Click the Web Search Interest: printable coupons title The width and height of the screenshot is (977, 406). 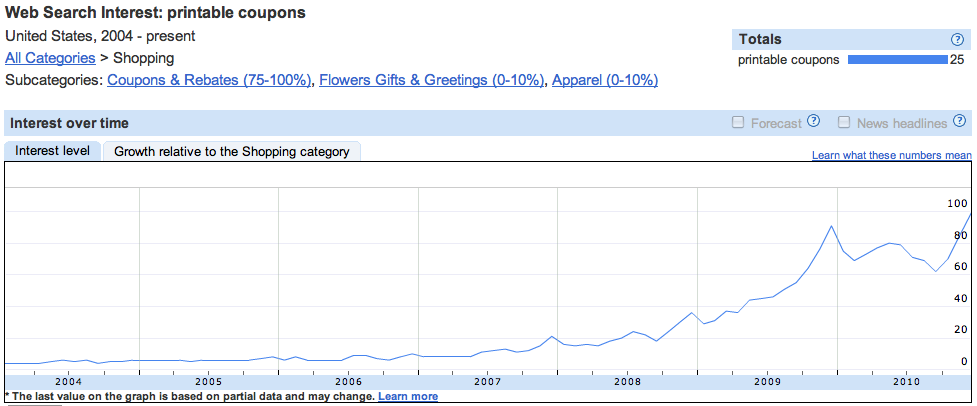[155, 12]
